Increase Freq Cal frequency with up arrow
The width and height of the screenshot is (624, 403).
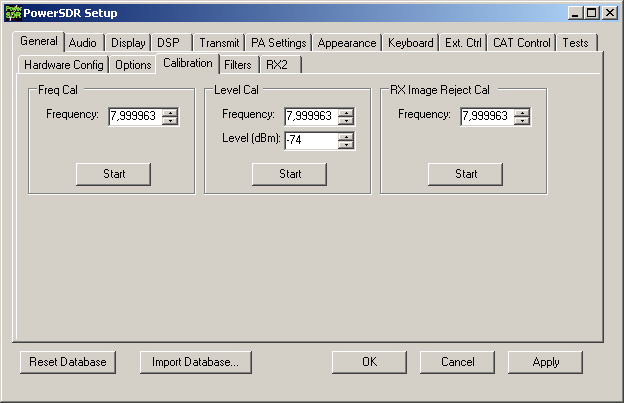[171, 112]
